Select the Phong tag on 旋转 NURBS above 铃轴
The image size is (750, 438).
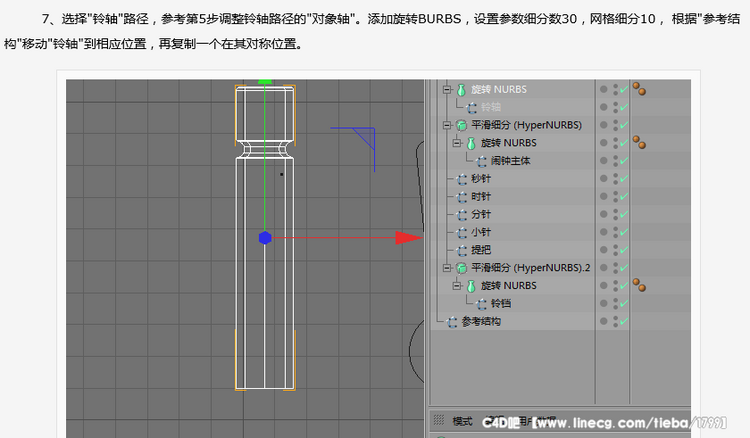[639, 88]
